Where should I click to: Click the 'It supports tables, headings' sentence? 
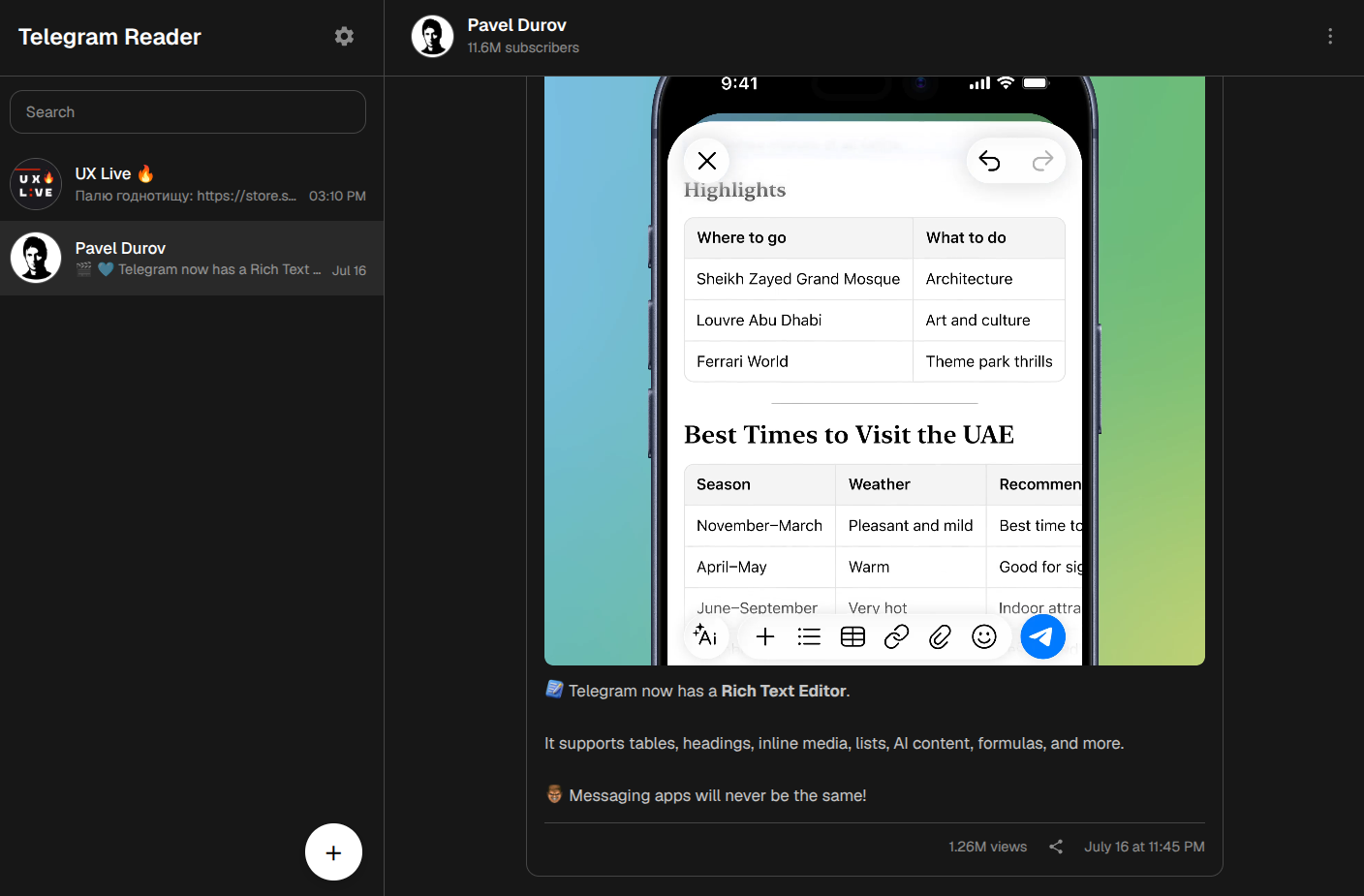[x=834, y=743]
